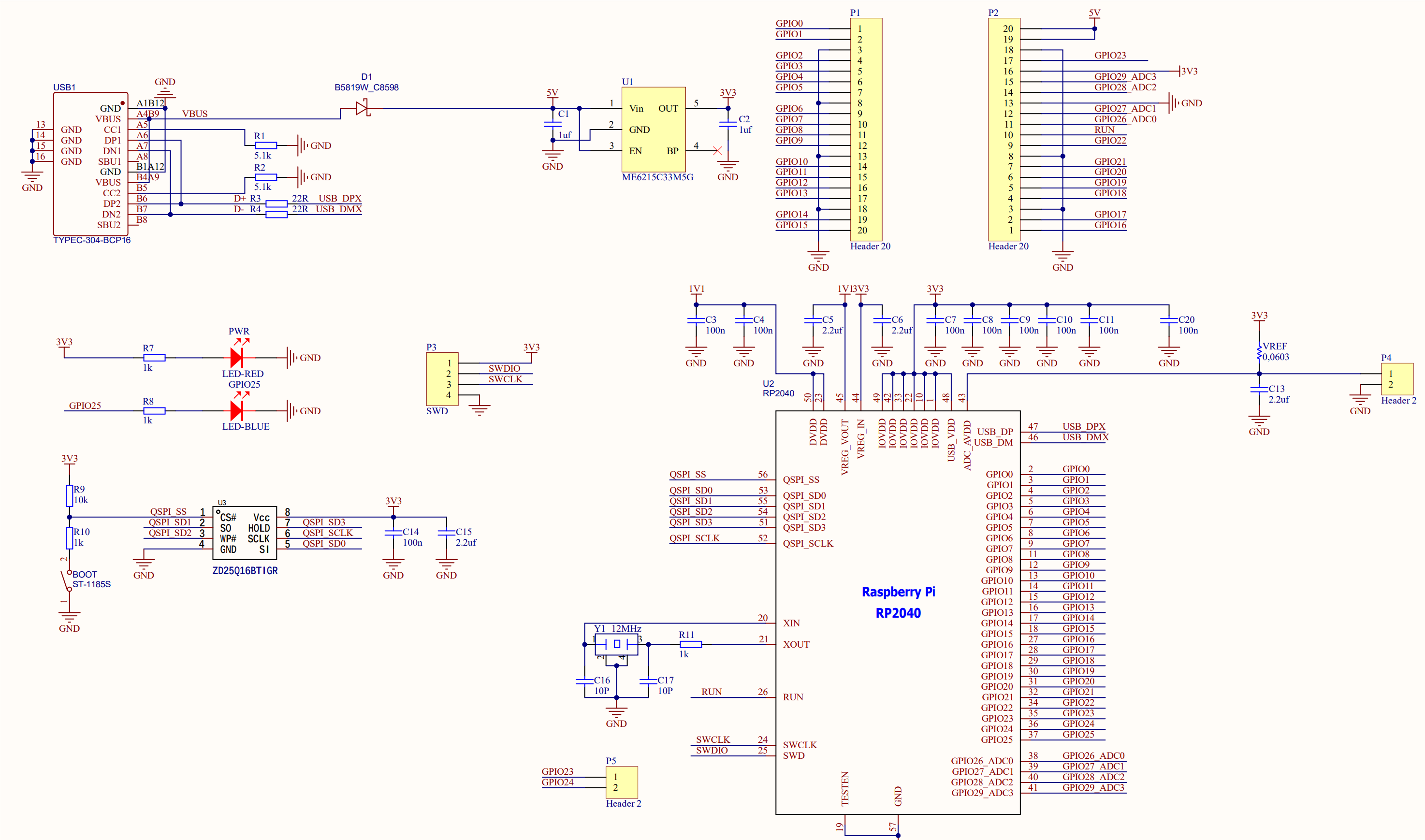Click the TYPEC-304-BCP16 connector USB1

tap(90, 164)
